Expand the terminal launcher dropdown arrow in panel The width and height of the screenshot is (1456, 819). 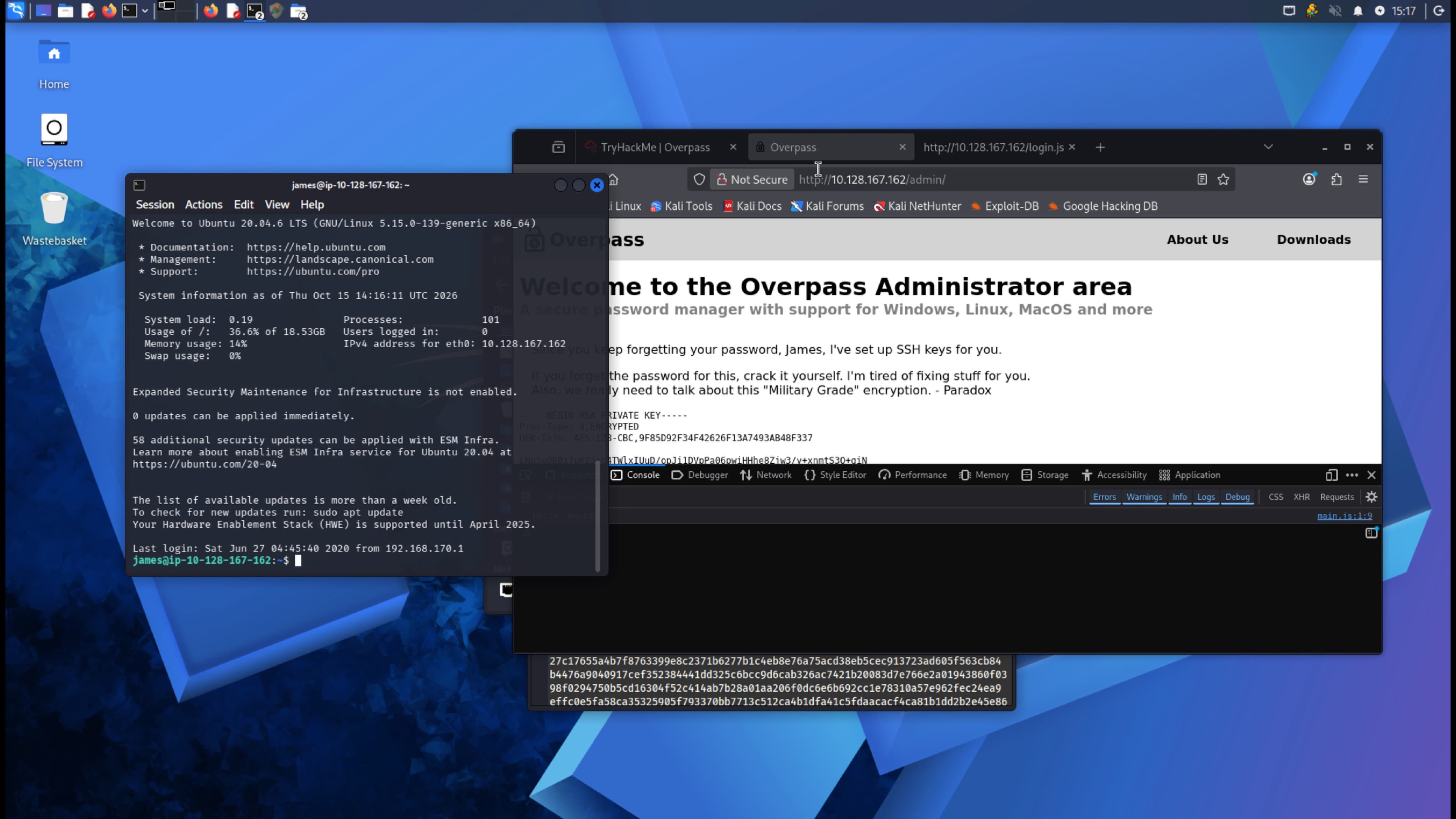coord(145,11)
